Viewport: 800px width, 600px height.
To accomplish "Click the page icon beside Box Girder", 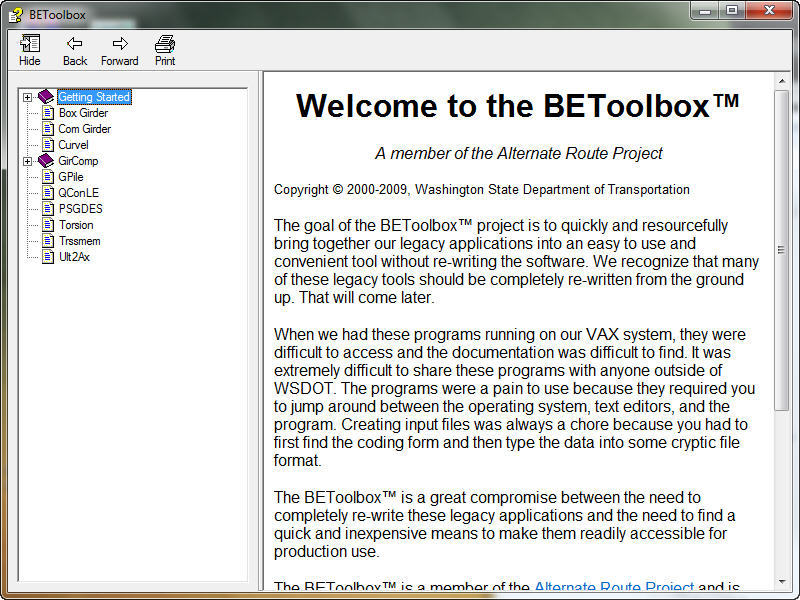I will pyautogui.click(x=48, y=113).
